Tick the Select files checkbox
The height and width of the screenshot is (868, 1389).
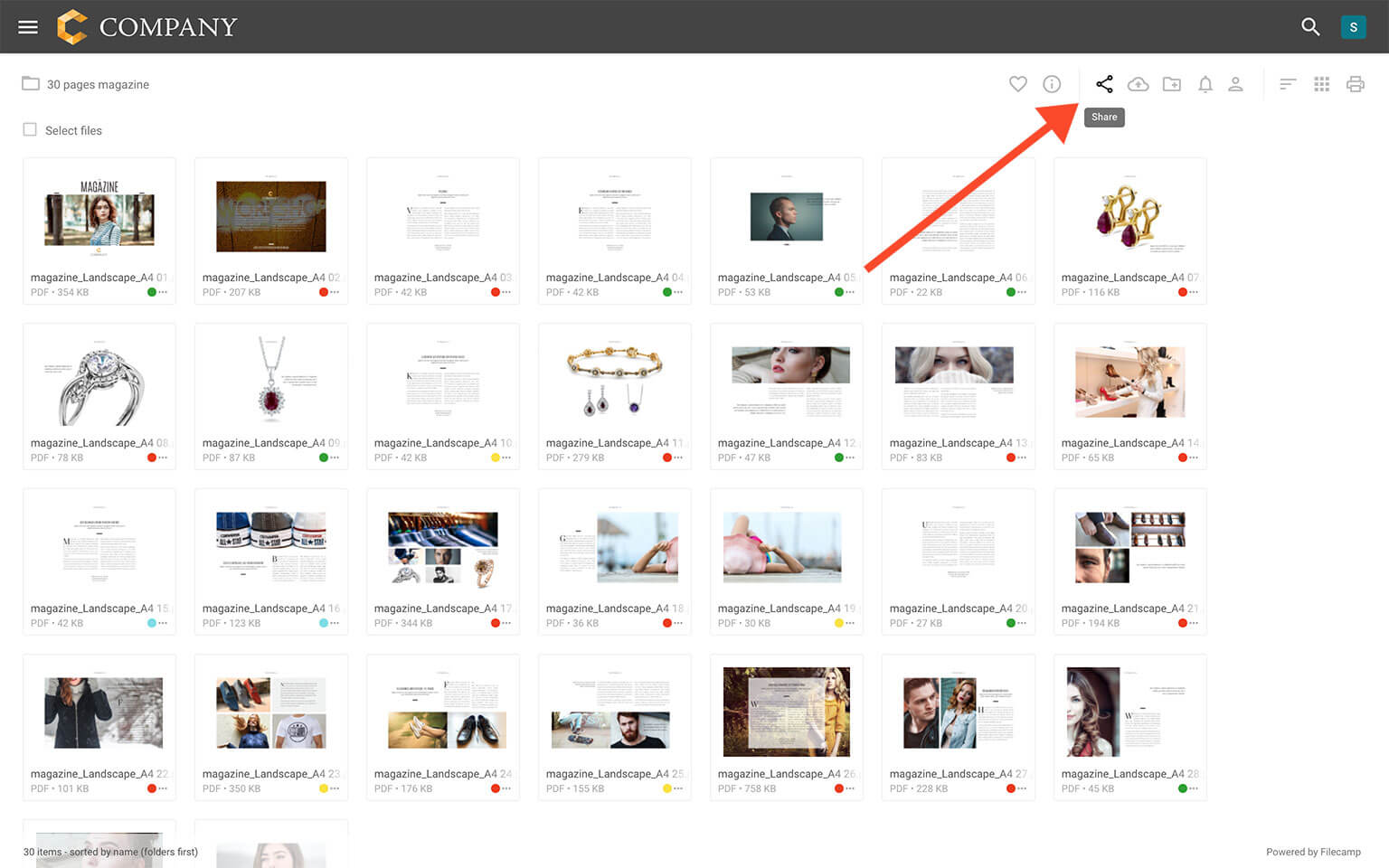(x=30, y=130)
